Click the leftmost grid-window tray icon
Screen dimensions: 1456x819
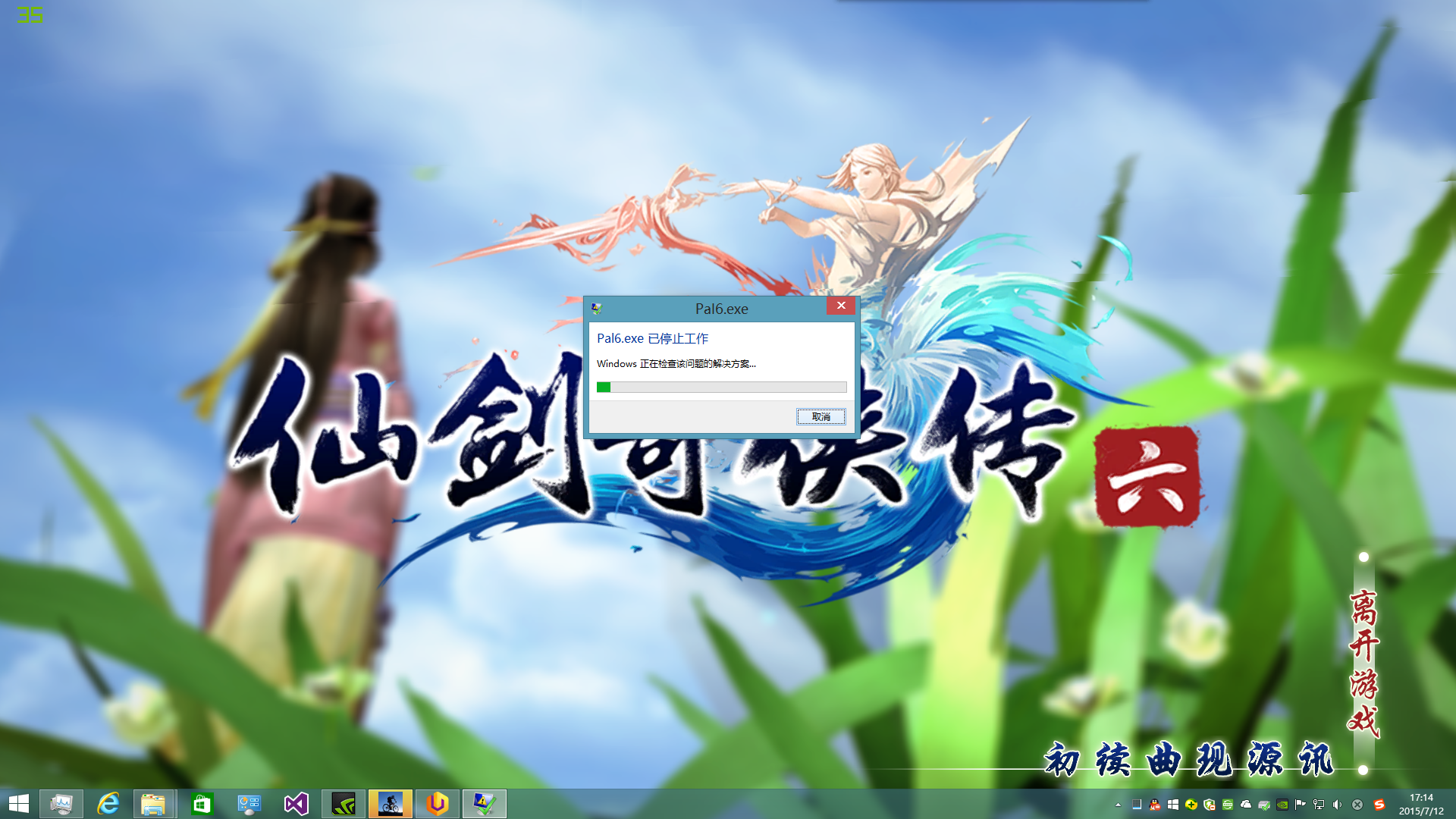coord(1137,805)
